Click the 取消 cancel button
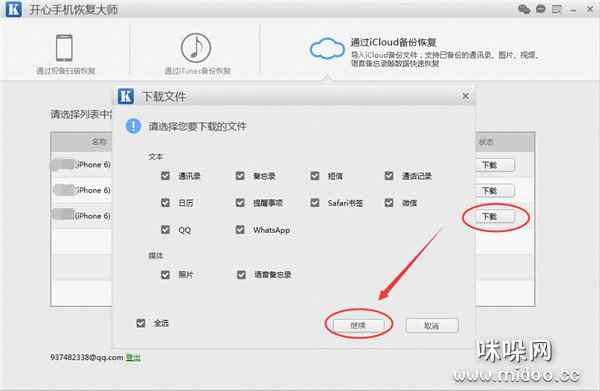This screenshot has height=391, width=600. pos(432,326)
